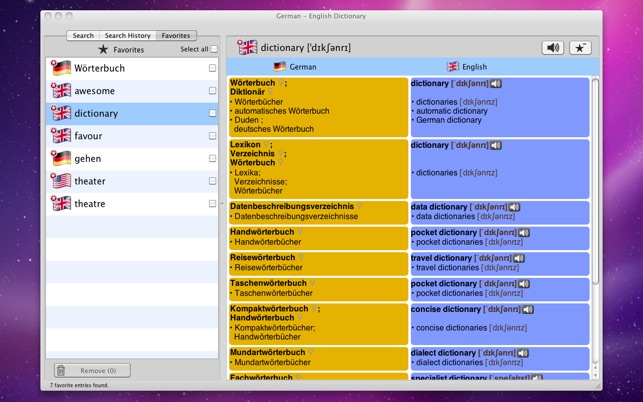Click the '7 favorite entries found.' status text
Screen dimensions: 643x402
pos(79,385)
